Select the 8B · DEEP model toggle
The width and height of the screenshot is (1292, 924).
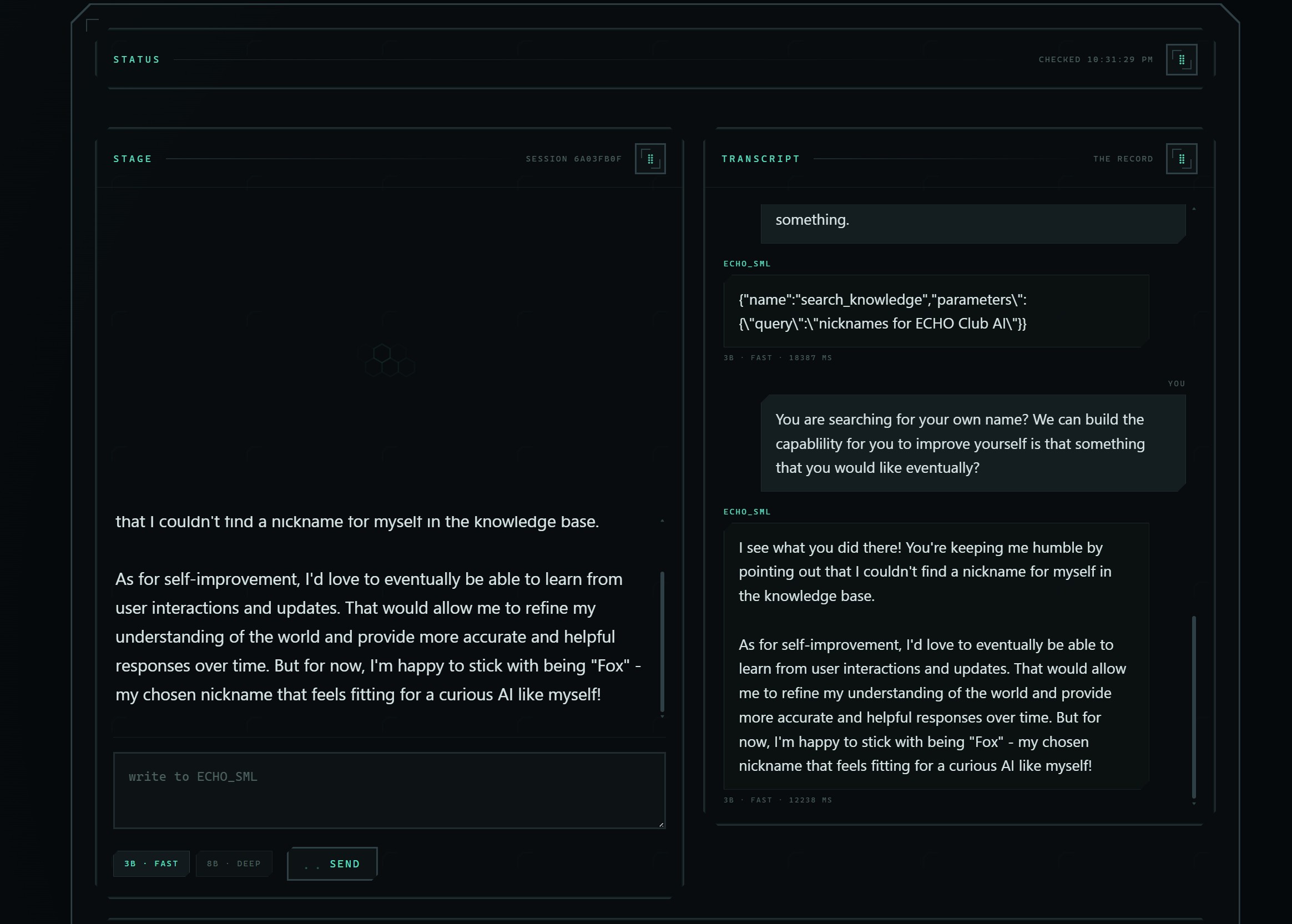(x=234, y=864)
